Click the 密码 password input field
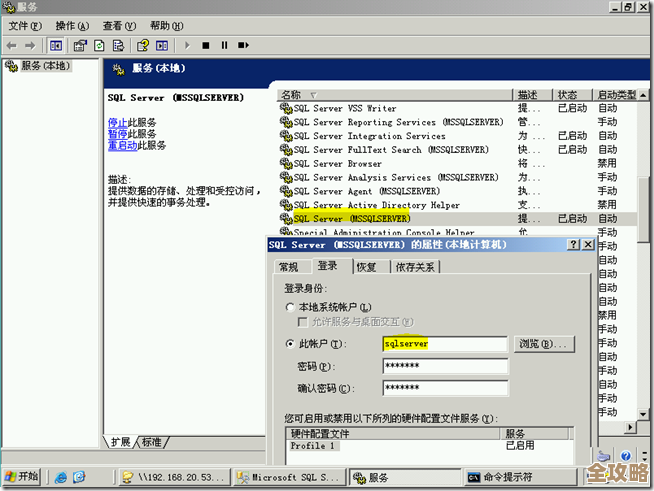This screenshot has height=491, width=654. point(445,366)
